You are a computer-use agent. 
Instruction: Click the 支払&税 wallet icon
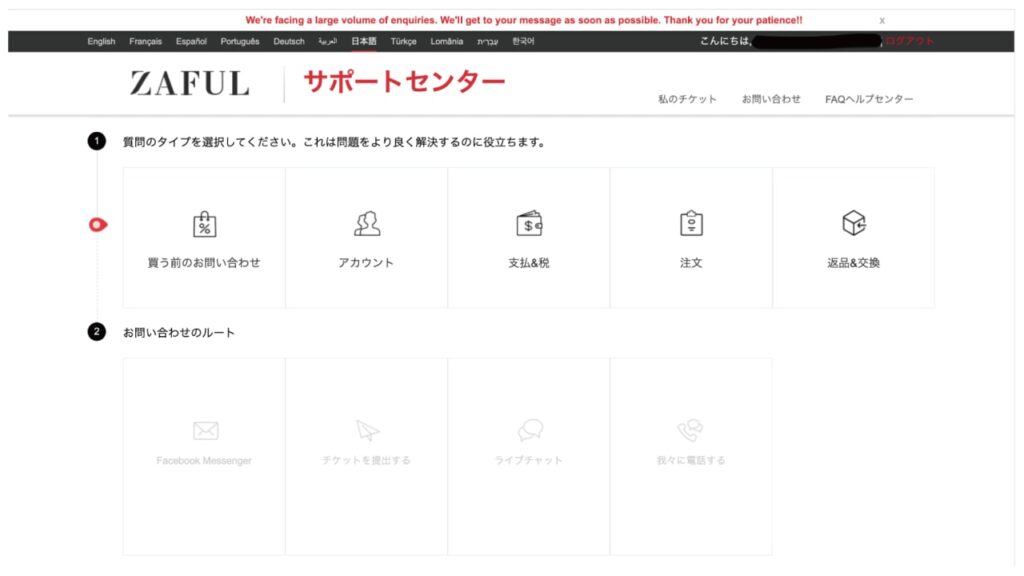[529, 223]
